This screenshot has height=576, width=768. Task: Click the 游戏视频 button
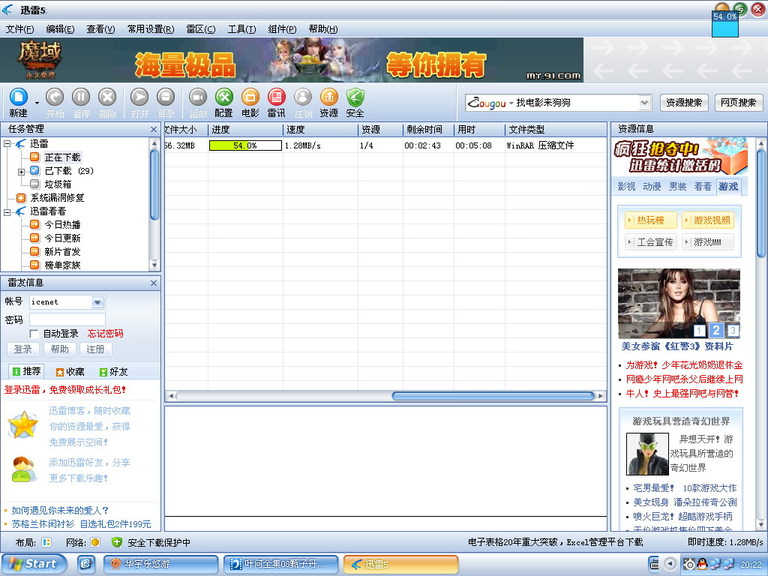[x=708, y=220]
